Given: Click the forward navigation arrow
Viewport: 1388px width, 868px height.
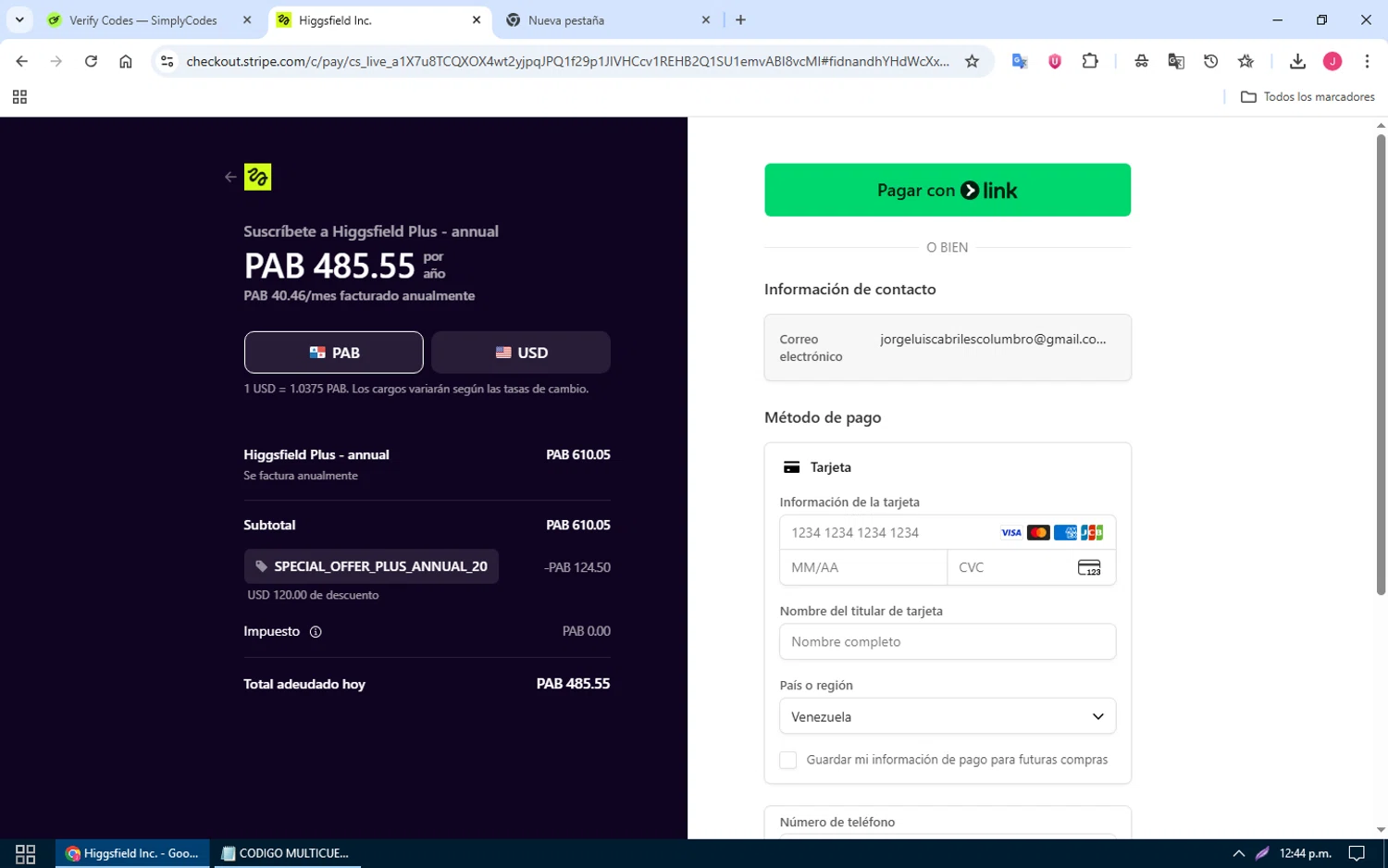Looking at the screenshot, I should 56,61.
